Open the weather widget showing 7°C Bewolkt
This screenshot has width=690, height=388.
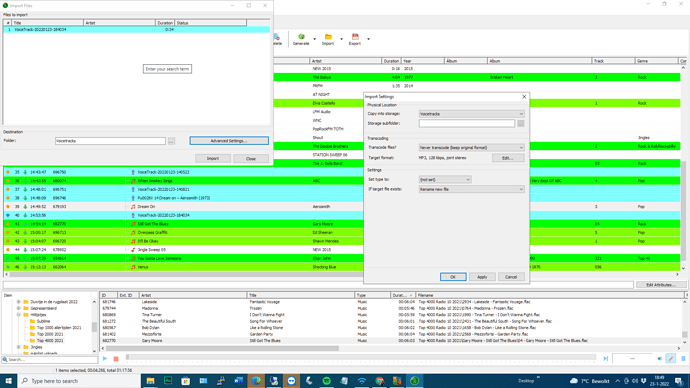coord(590,381)
